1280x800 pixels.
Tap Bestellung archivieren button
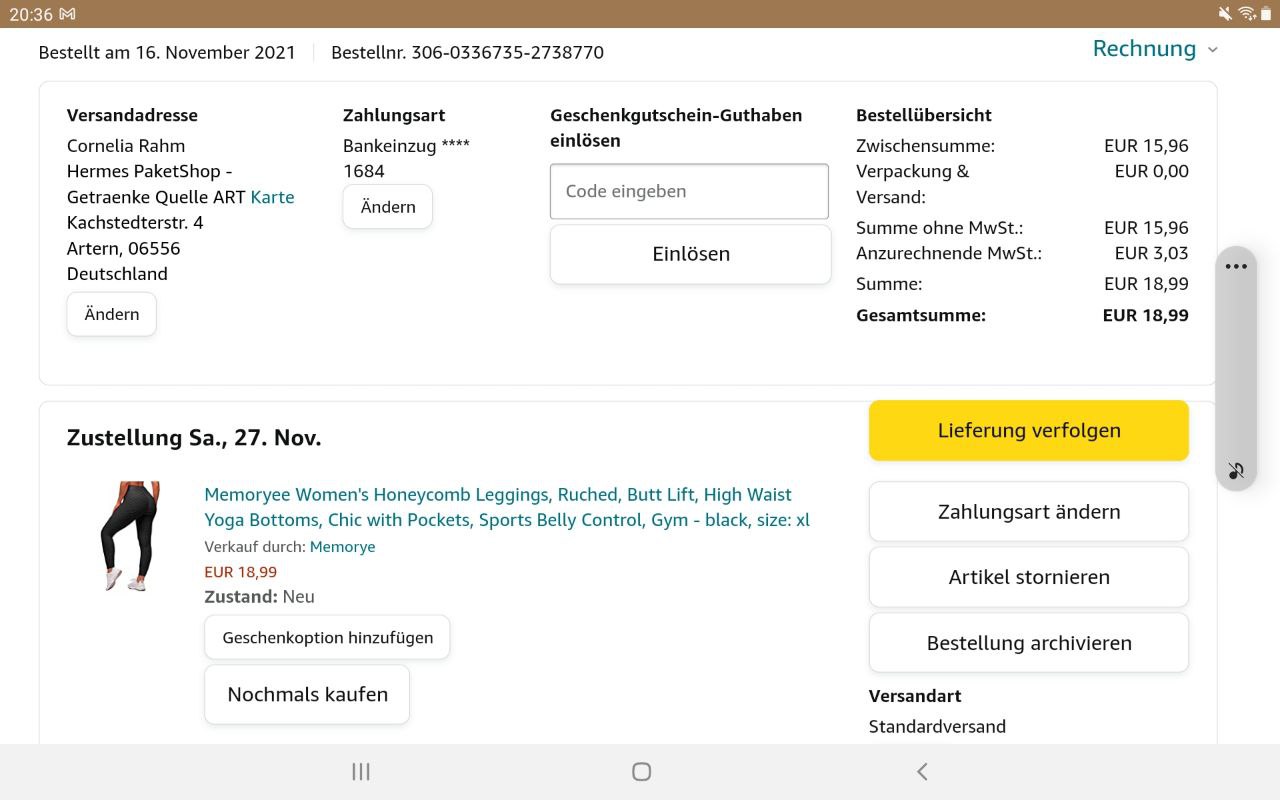(1029, 643)
